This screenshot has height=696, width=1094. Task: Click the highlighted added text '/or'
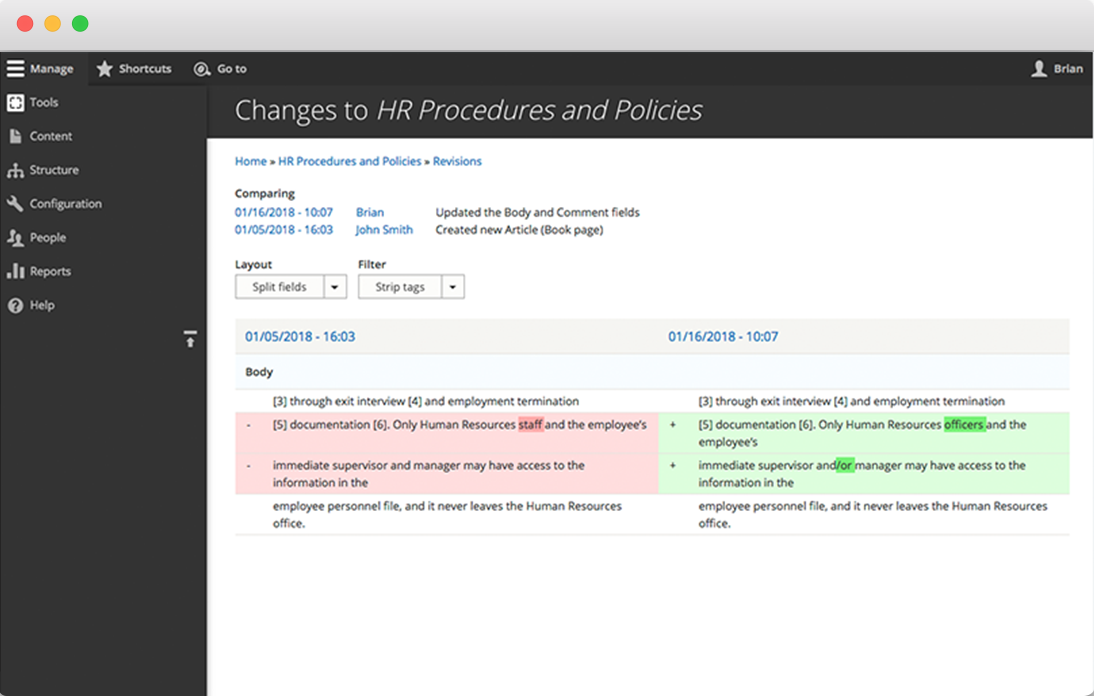tap(845, 465)
